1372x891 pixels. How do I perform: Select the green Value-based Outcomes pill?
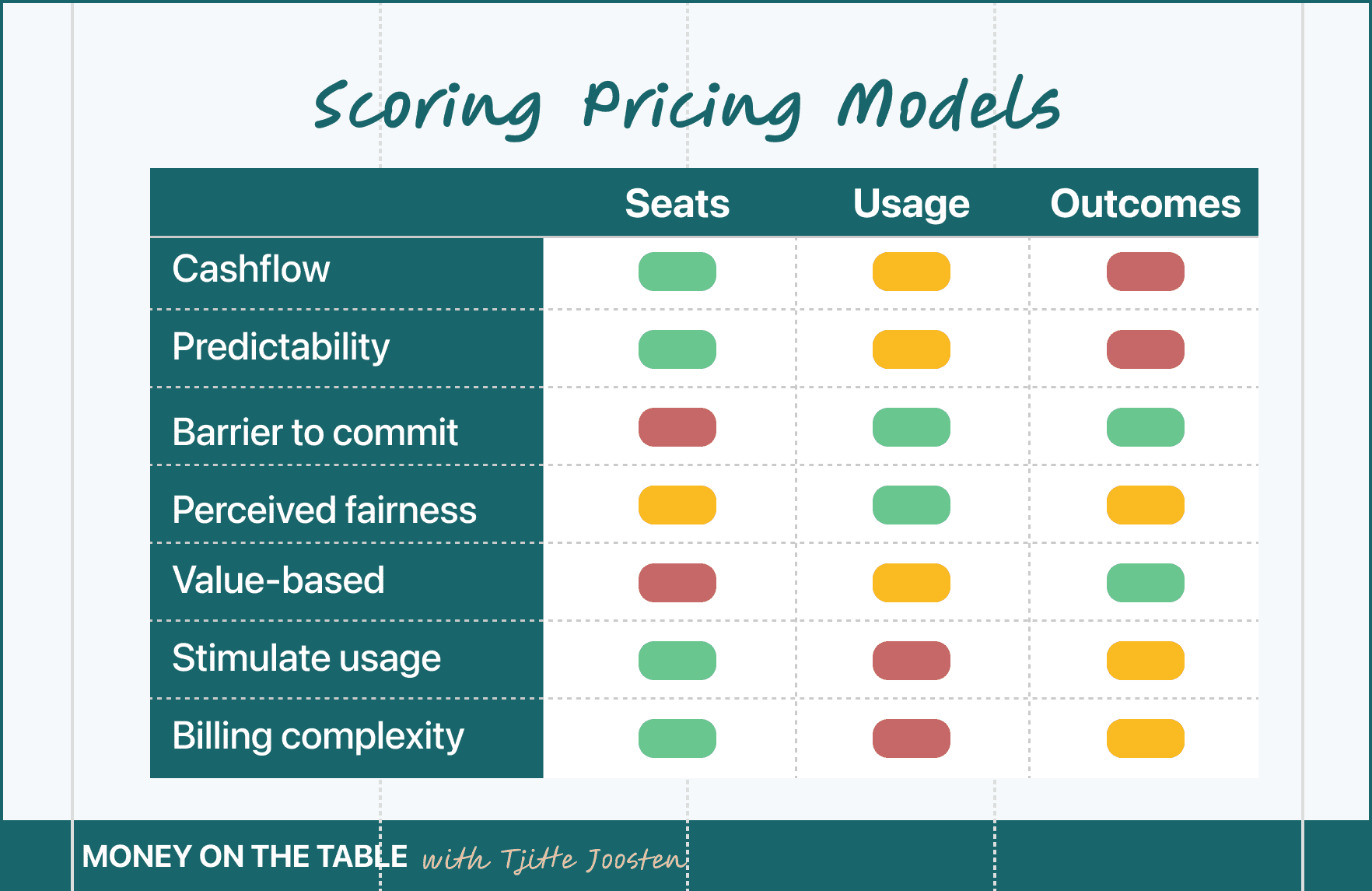tap(1146, 583)
